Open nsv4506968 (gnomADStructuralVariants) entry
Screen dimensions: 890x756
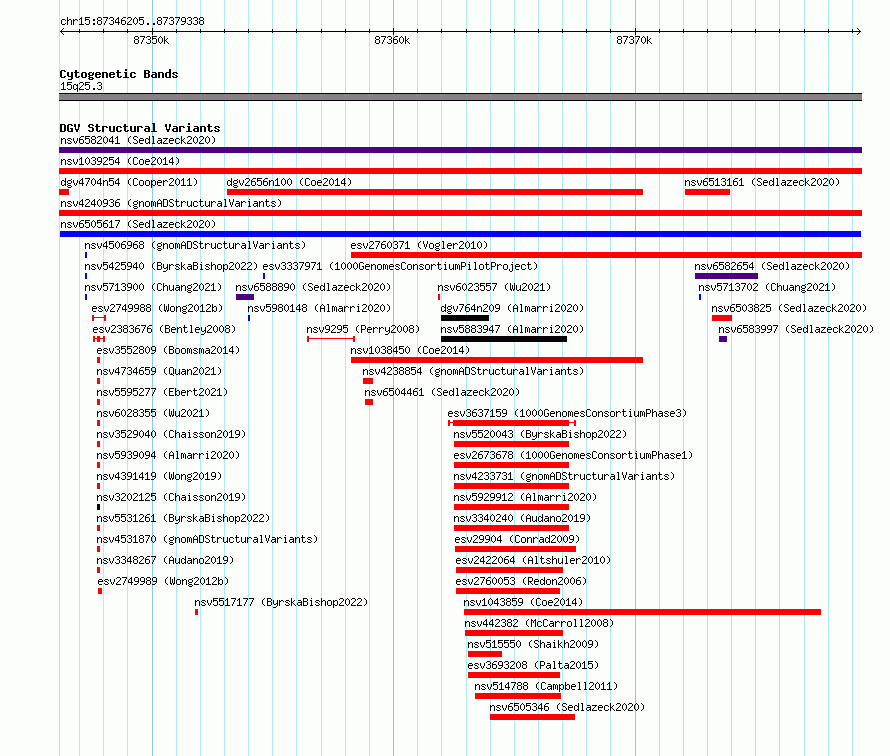pyautogui.click(x=195, y=245)
